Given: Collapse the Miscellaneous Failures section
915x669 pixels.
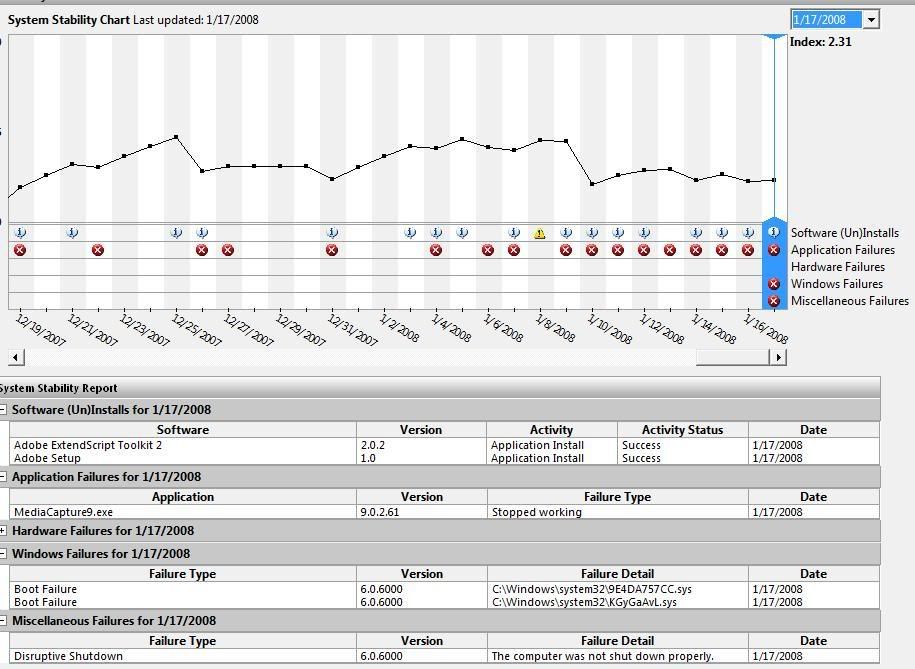Looking at the screenshot, I should click(3, 621).
